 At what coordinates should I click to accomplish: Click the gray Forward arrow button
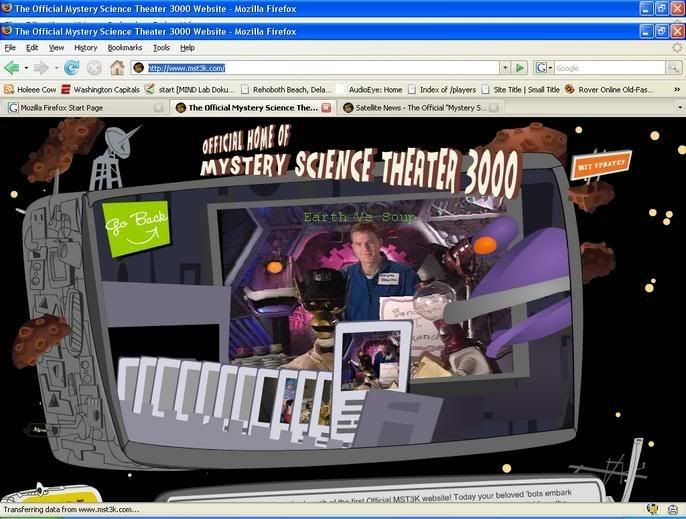[x=41, y=68]
